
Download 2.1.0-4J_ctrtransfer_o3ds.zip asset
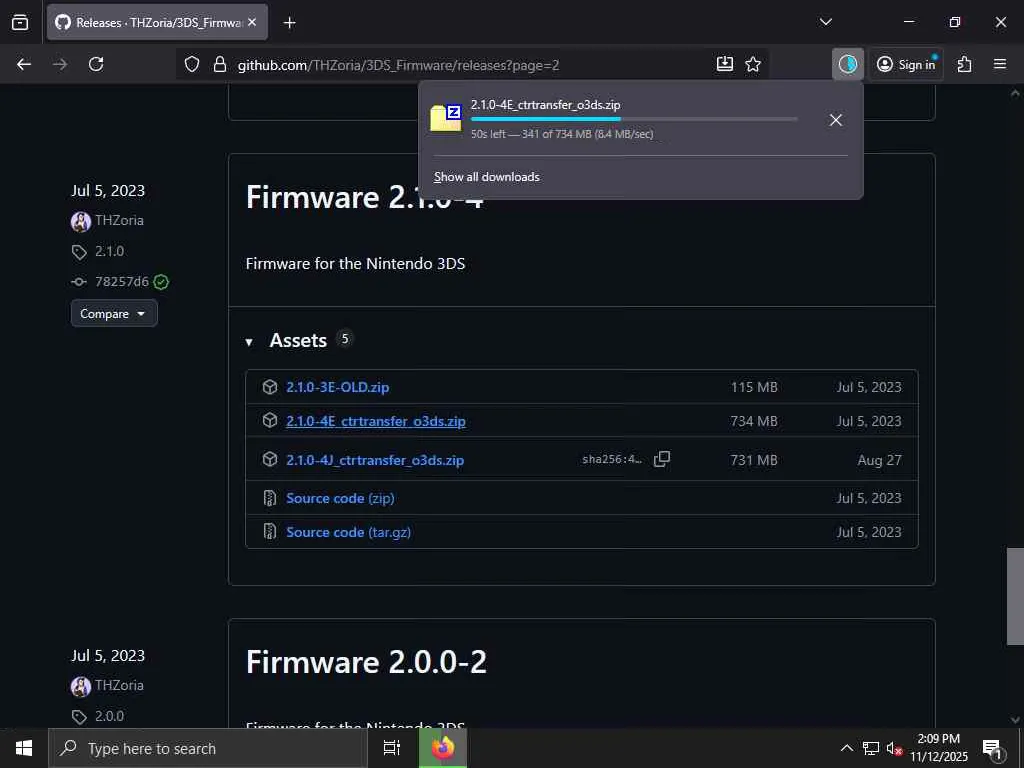pyautogui.click(x=375, y=460)
